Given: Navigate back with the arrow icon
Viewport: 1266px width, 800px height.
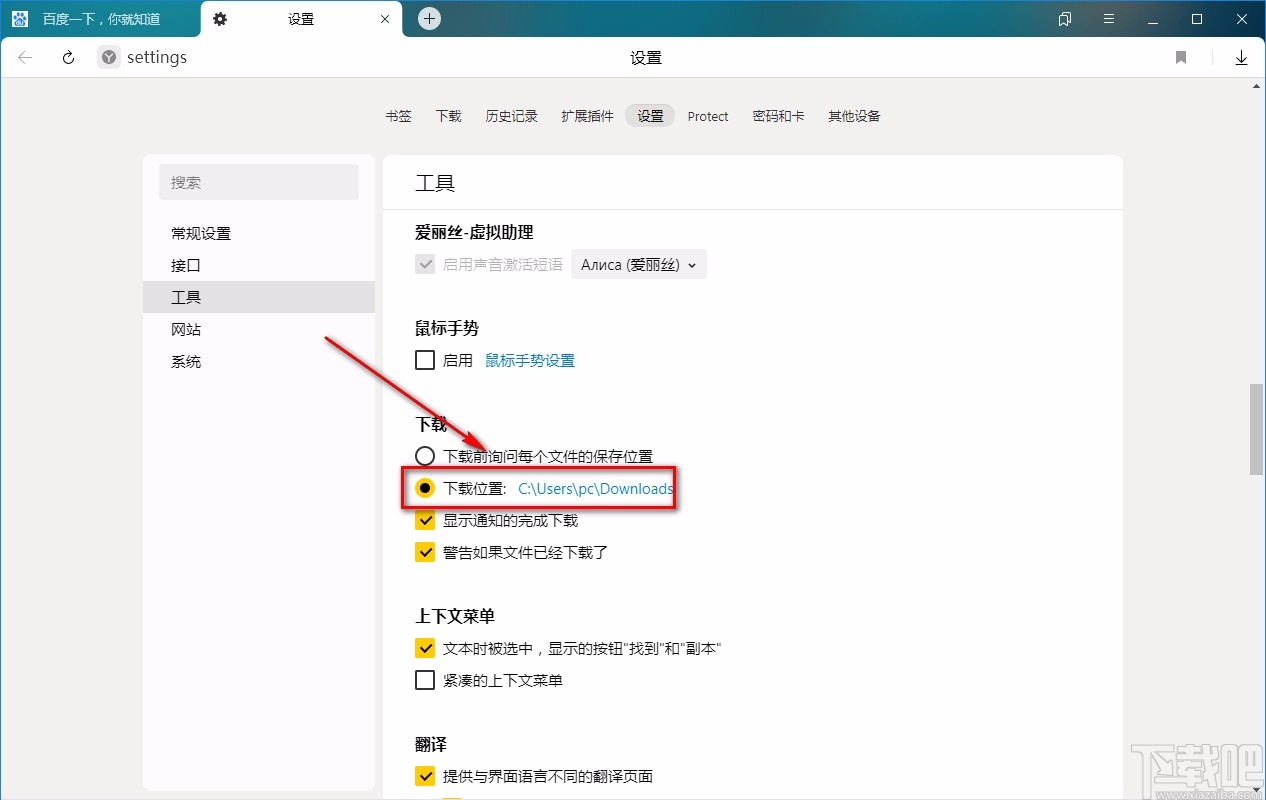Looking at the screenshot, I should click(24, 57).
